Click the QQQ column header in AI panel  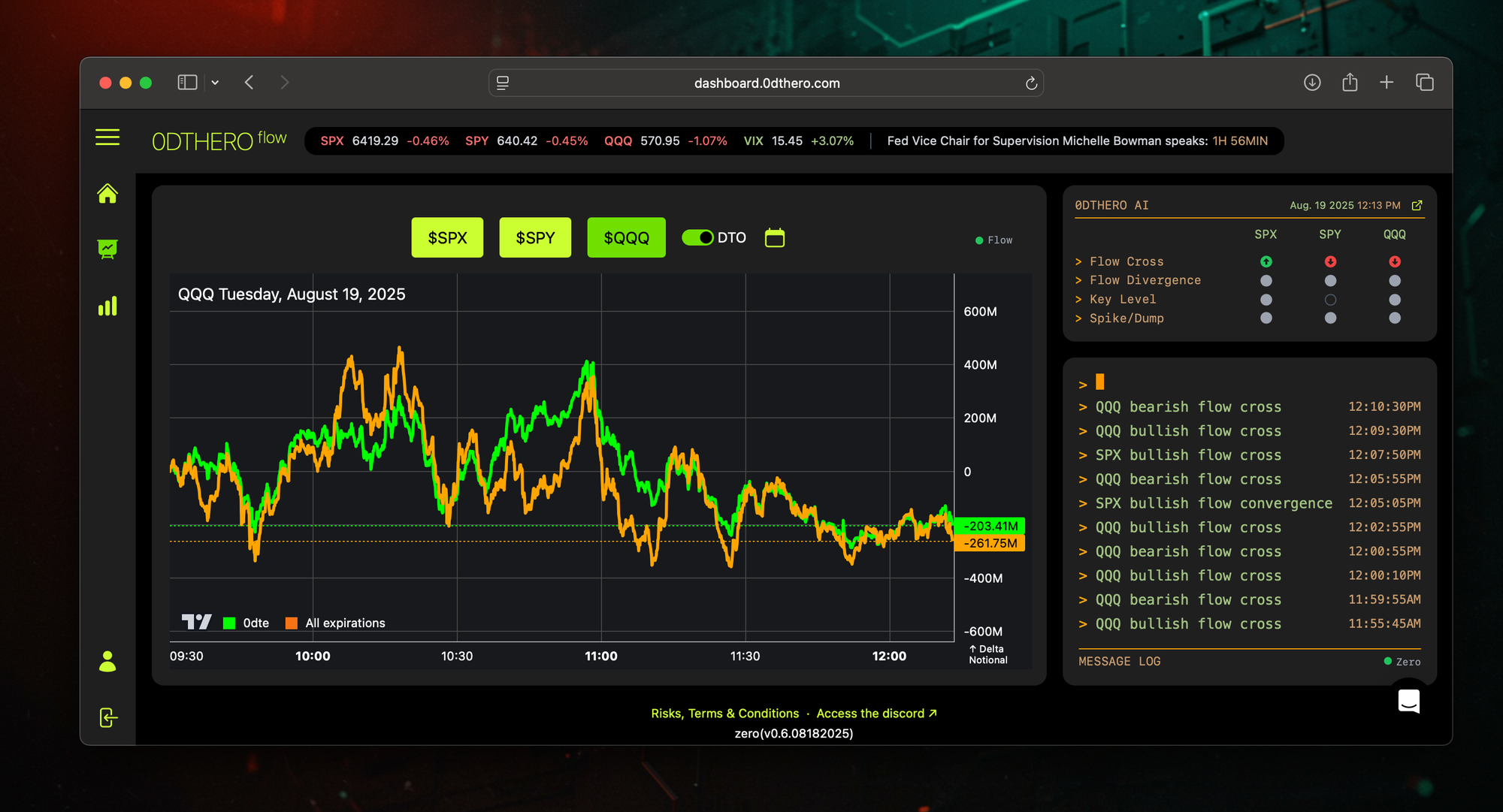pyautogui.click(x=1395, y=234)
